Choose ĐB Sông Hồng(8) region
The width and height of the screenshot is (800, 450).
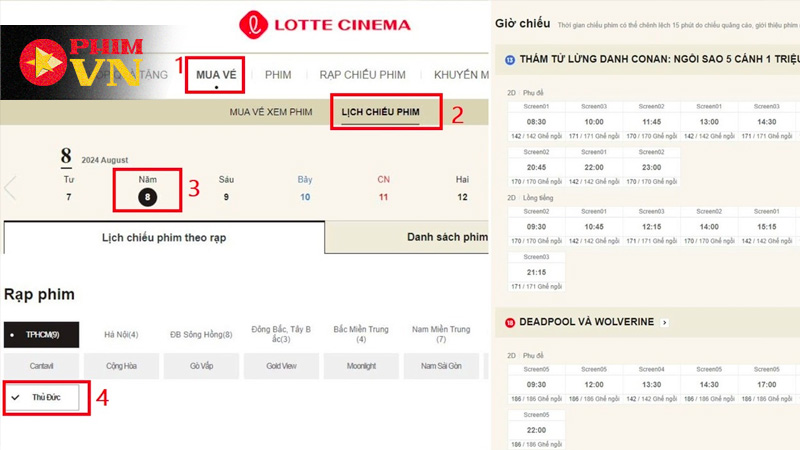pos(201,335)
